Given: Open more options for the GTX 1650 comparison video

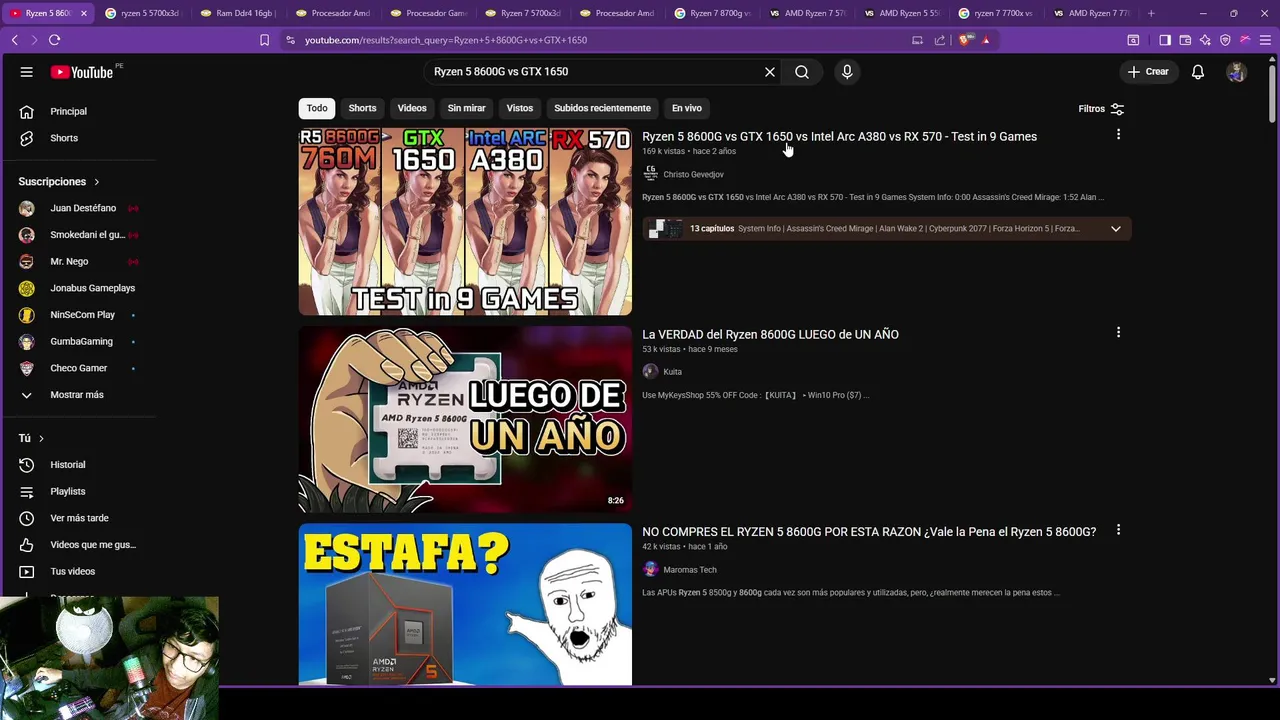Looking at the screenshot, I should coord(1118,135).
